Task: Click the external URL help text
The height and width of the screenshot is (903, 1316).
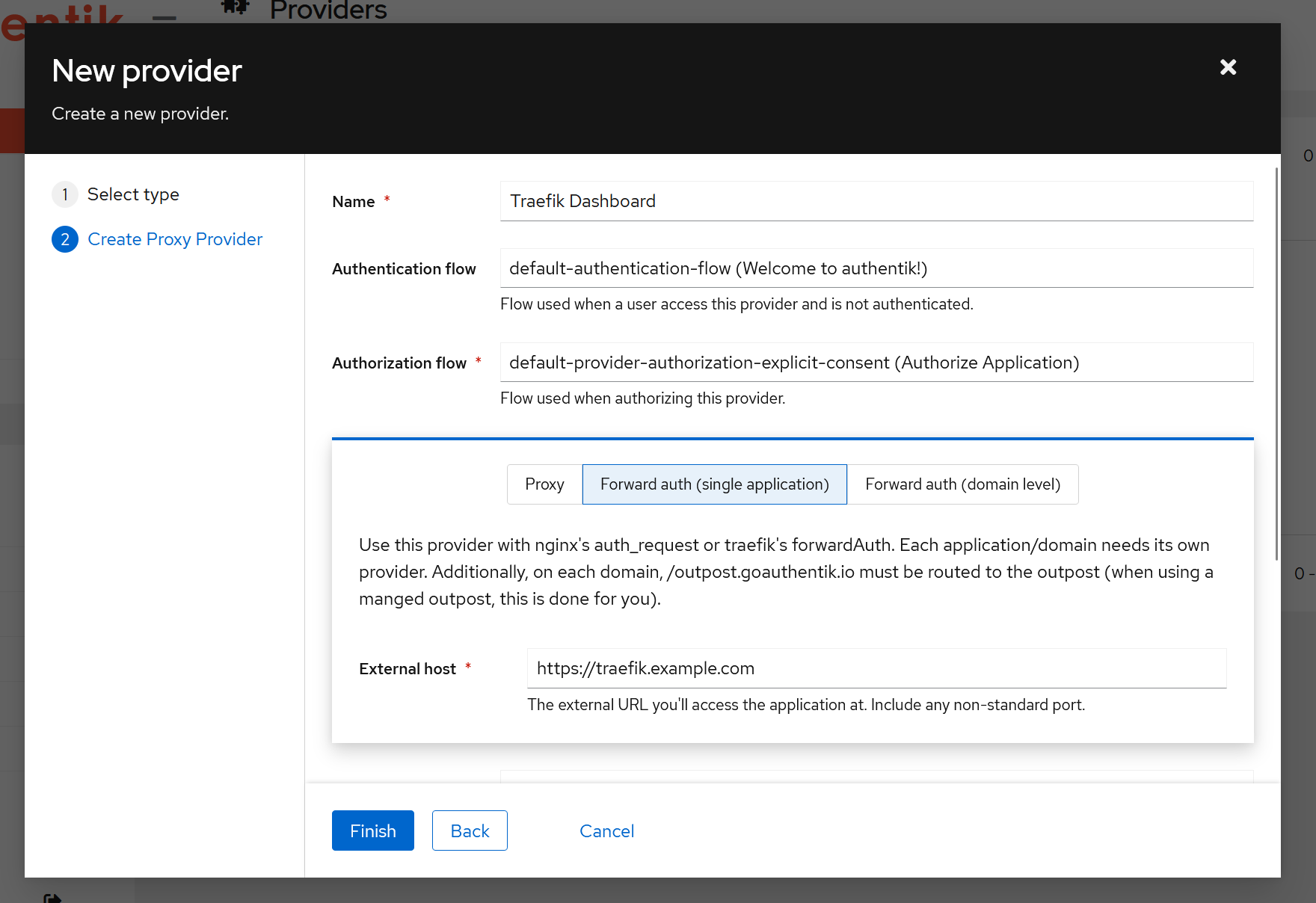Action: point(806,705)
